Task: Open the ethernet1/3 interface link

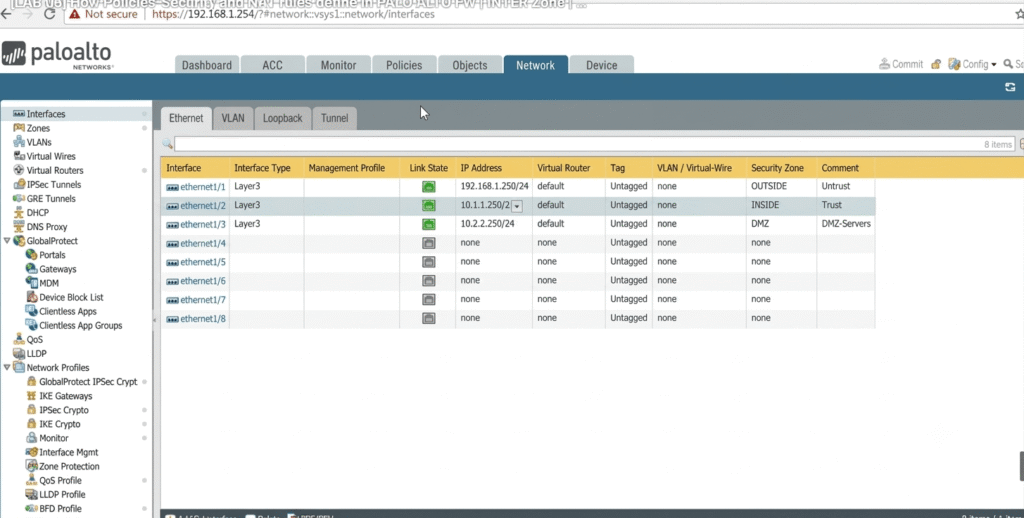Action: click(202, 224)
